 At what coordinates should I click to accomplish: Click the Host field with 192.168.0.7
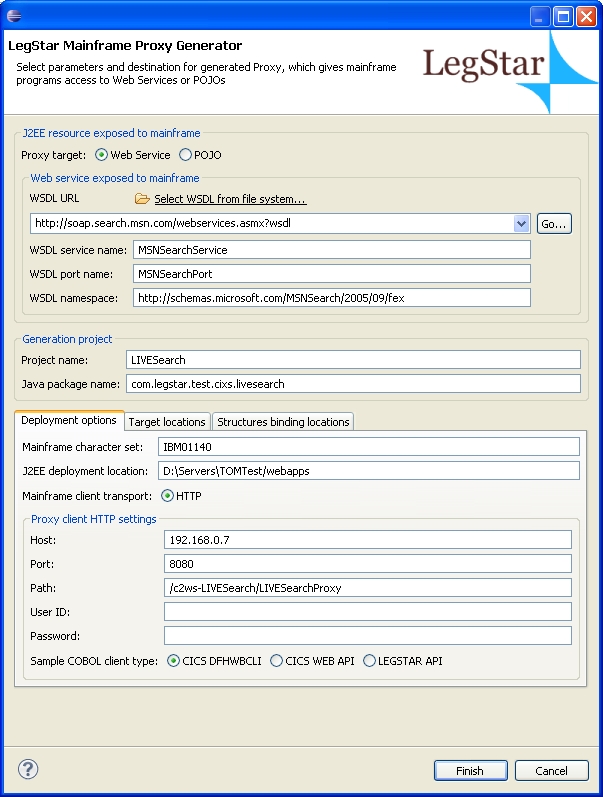pos(368,540)
